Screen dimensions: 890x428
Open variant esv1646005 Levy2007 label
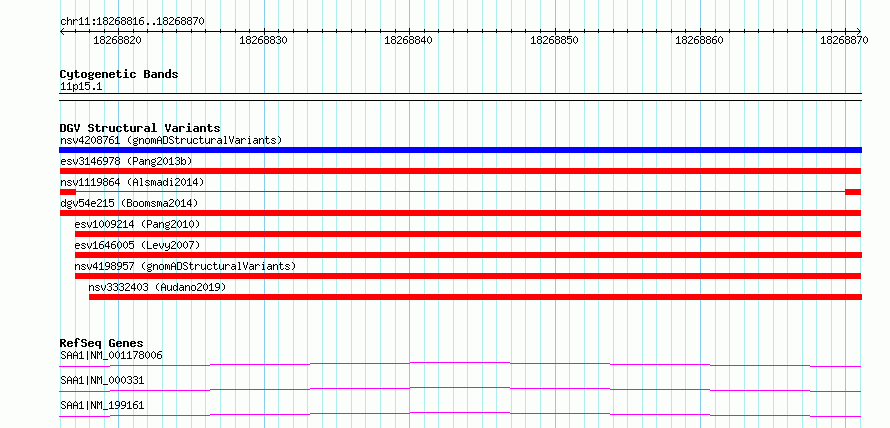point(137,245)
